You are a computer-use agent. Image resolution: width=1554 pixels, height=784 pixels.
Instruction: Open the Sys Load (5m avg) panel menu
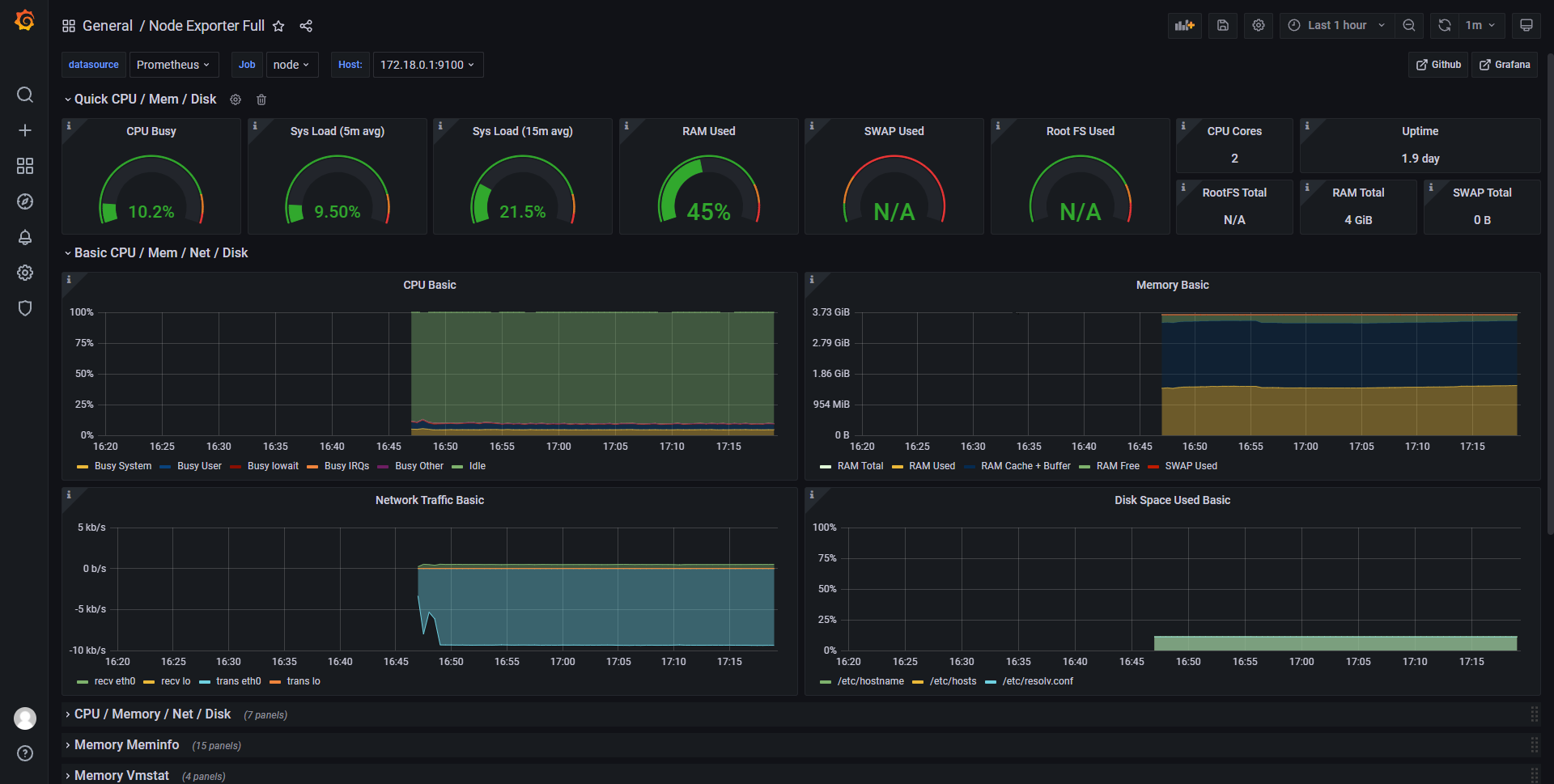(338, 131)
